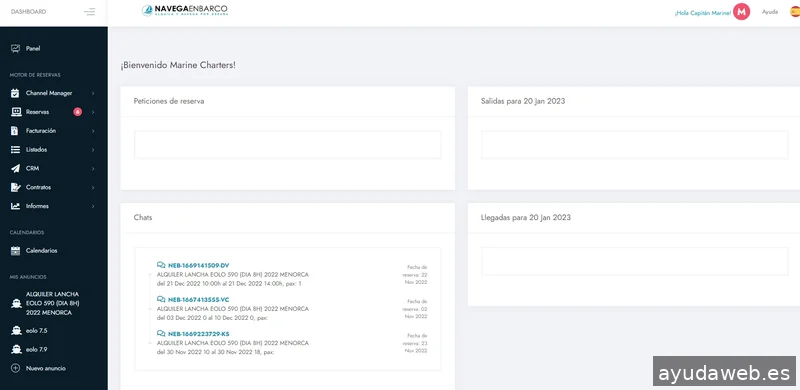Expand the Facturación submenu chevron
This screenshot has height=390, width=800.
tap(93, 131)
